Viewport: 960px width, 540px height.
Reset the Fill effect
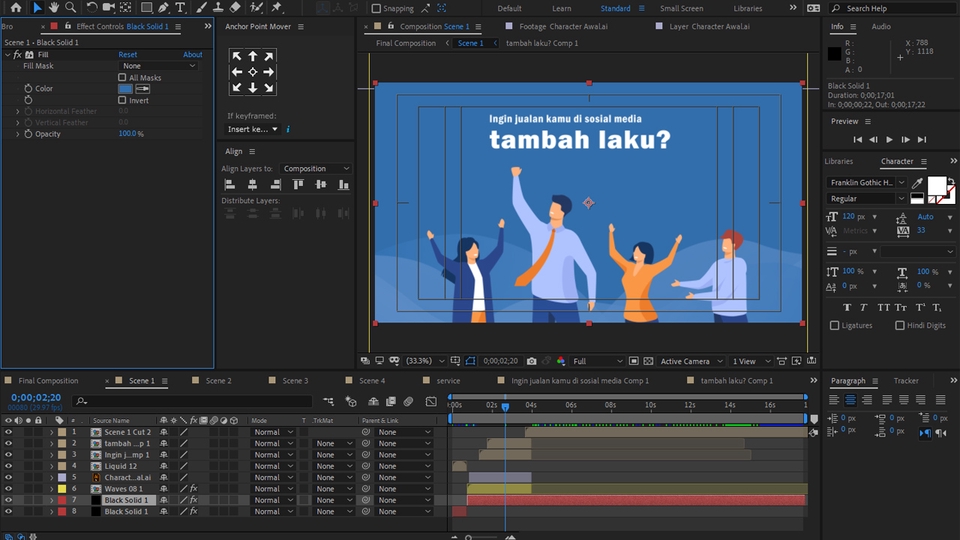tap(127, 54)
